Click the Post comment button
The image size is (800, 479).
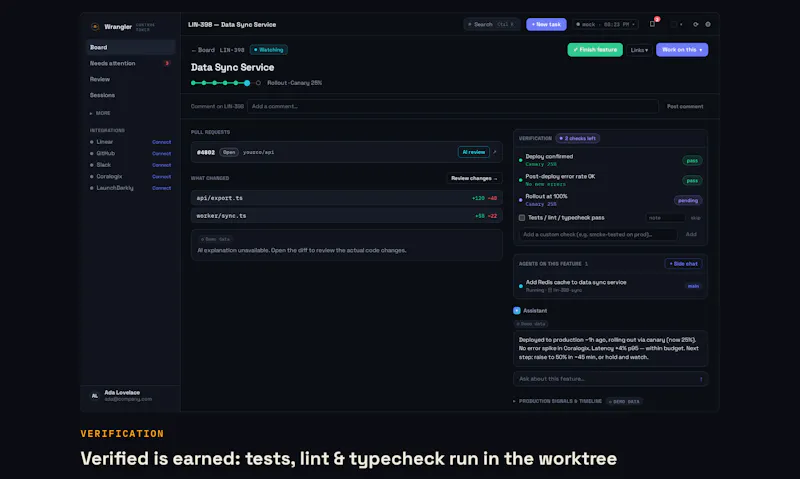click(685, 107)
